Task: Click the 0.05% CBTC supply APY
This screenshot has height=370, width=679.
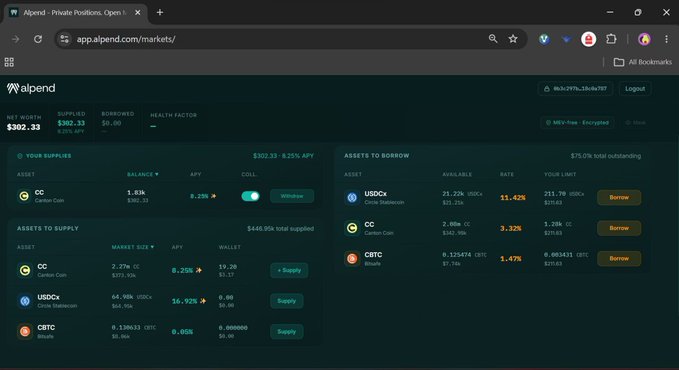Action: pos(182,332)
